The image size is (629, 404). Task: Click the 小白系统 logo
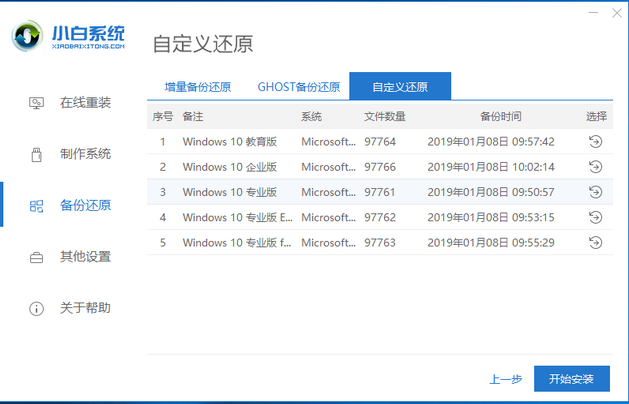tap(68, 36)
